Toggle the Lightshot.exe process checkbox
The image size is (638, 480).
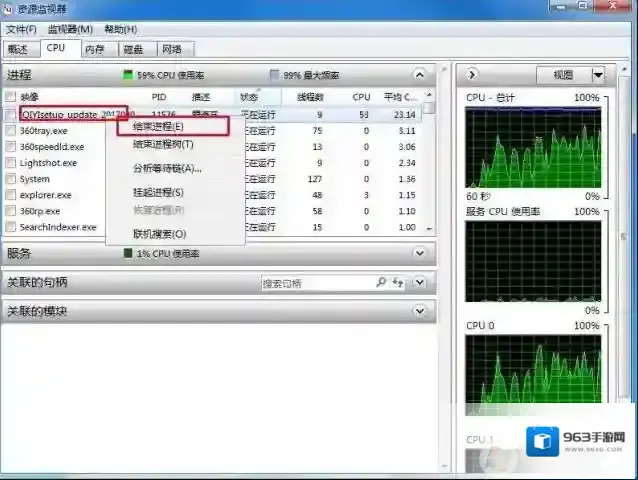tap(10, 163)
